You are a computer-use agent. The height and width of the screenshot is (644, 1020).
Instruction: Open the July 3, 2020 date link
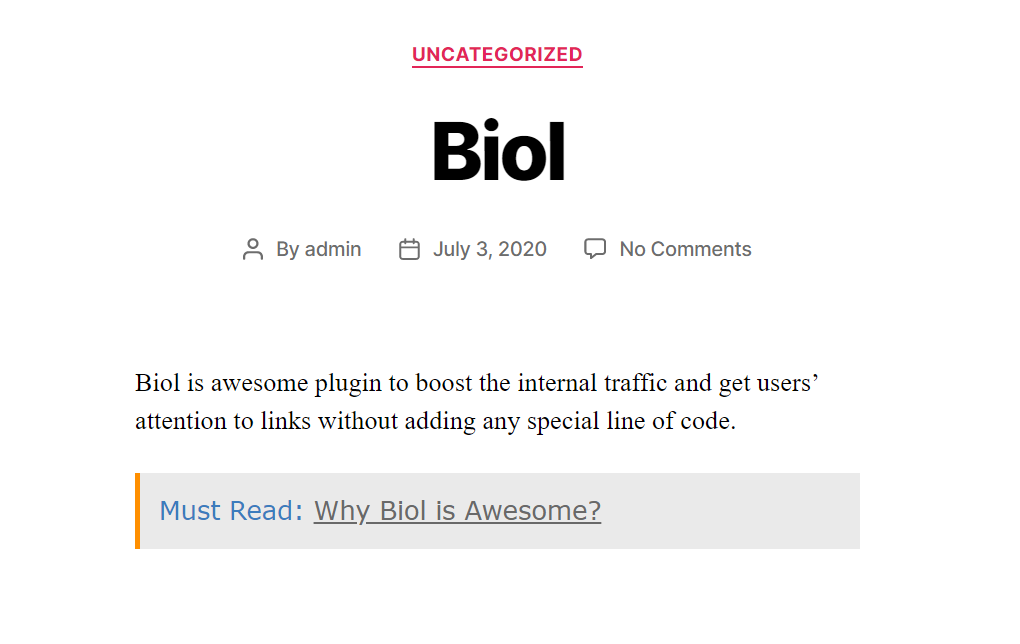pyautogui.click(x=490, y=249)
